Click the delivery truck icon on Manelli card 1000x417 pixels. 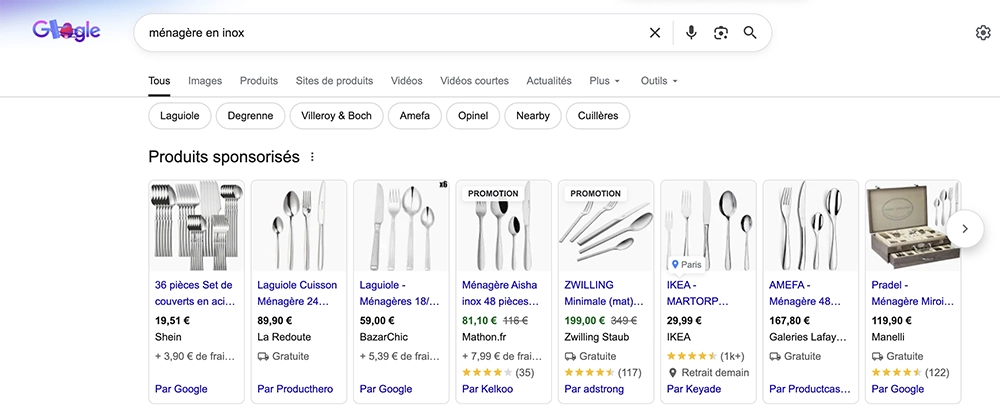pos(878,356)
